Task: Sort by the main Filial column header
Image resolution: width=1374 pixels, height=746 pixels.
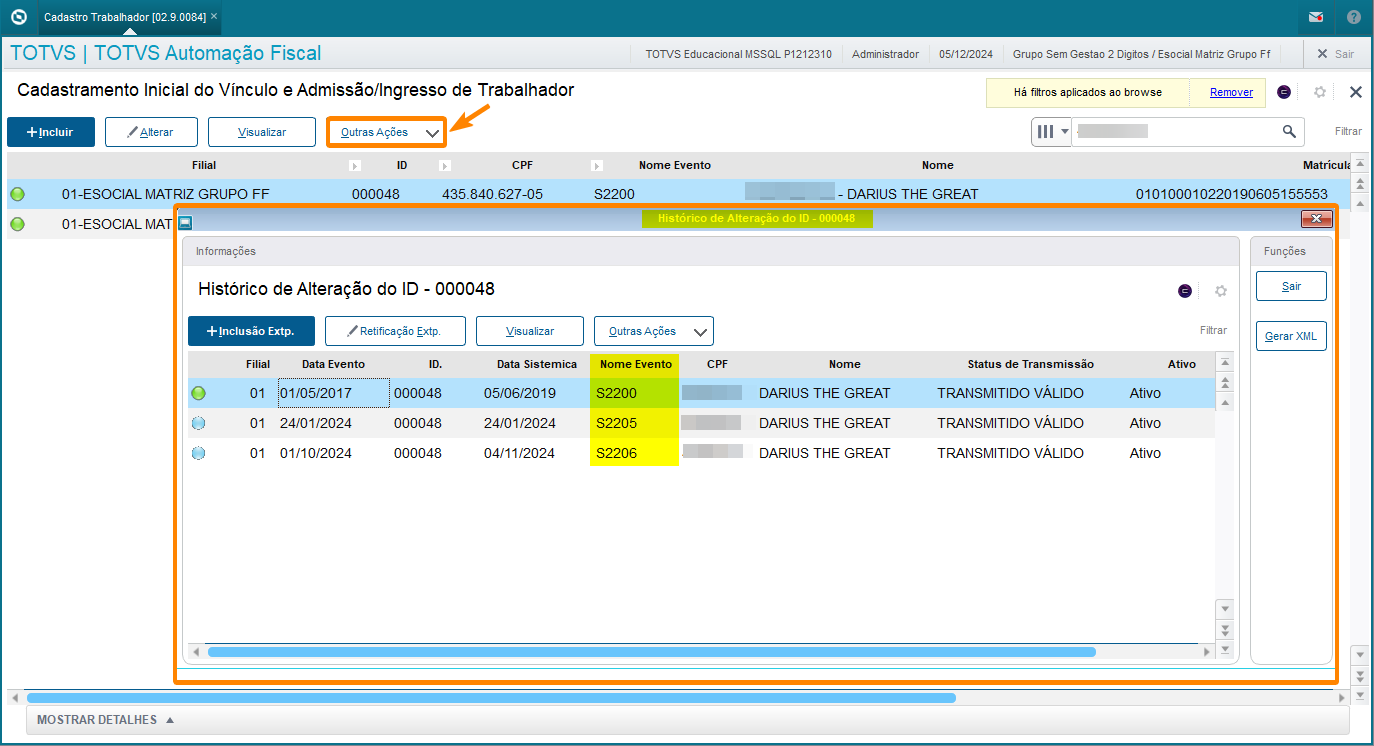Action: (x=203, y=165)
